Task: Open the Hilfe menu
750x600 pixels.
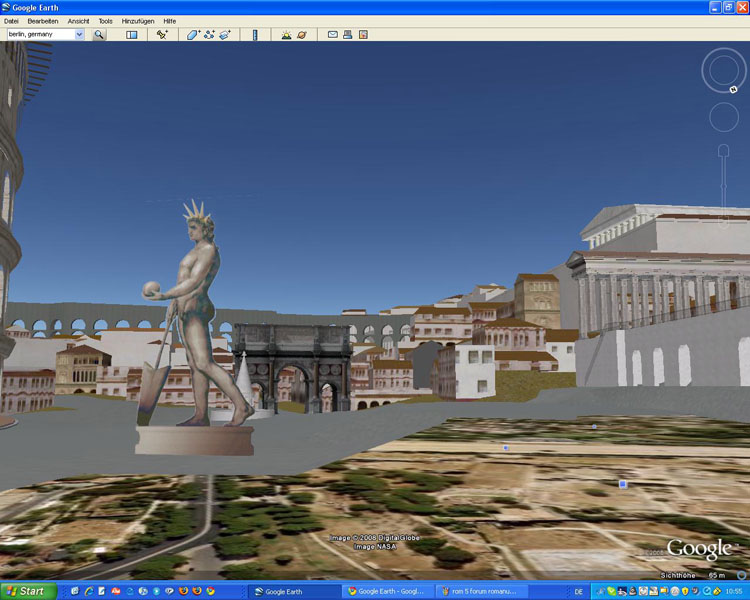Action: pos(169,21)
